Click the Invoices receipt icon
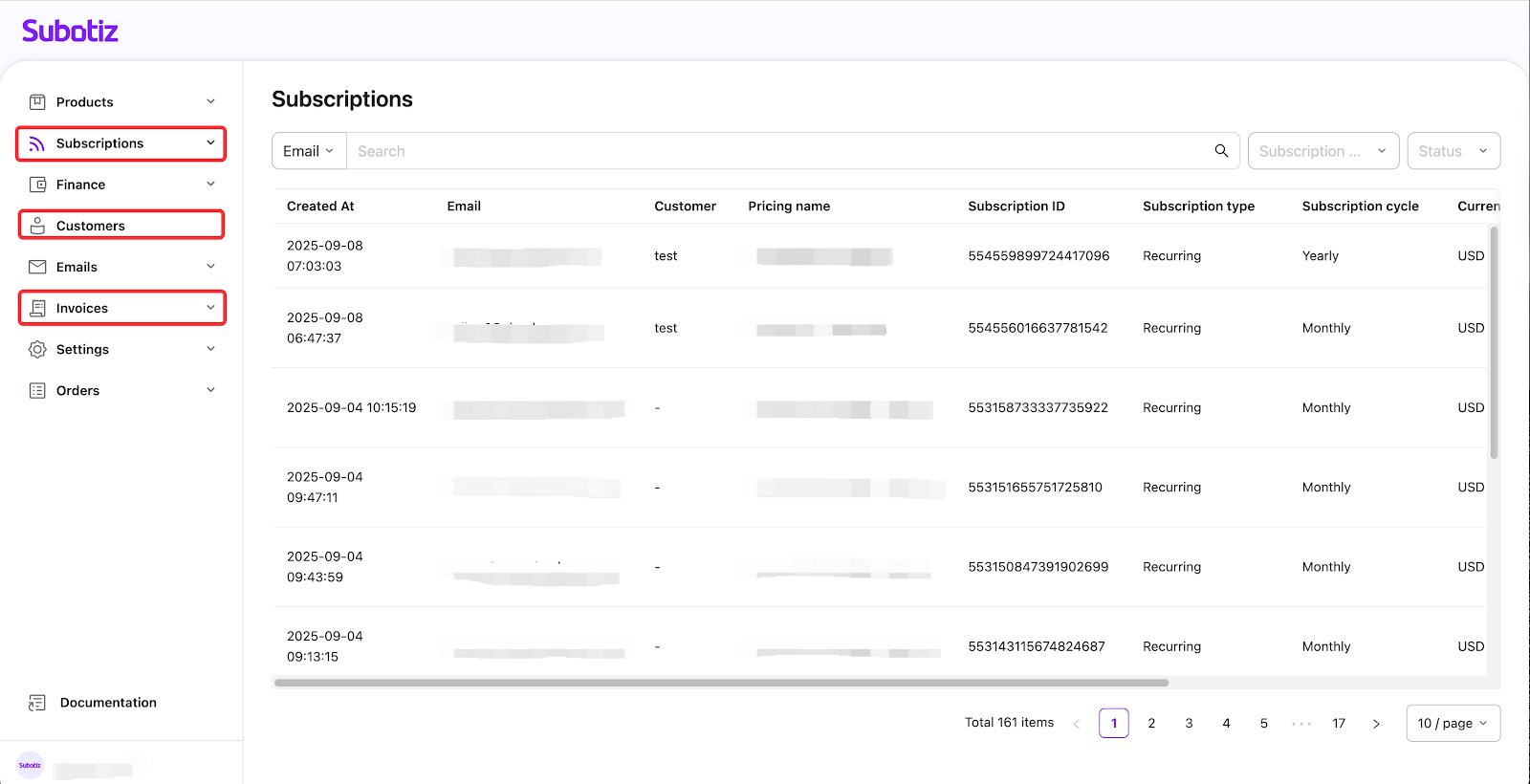1530x784 pixels. tap(37, 308)
